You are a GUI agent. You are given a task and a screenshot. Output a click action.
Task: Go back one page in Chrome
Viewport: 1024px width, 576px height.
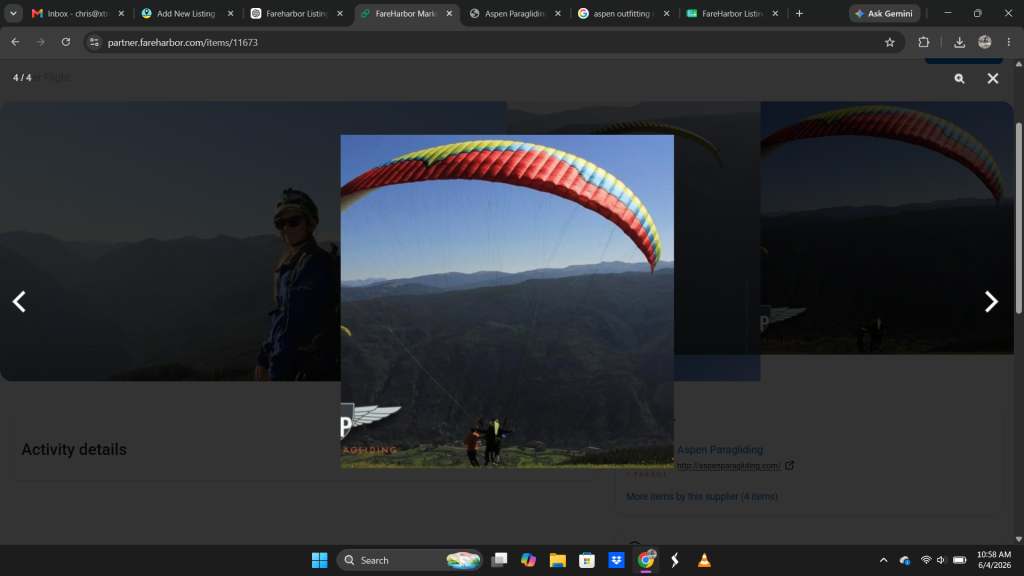15,42
